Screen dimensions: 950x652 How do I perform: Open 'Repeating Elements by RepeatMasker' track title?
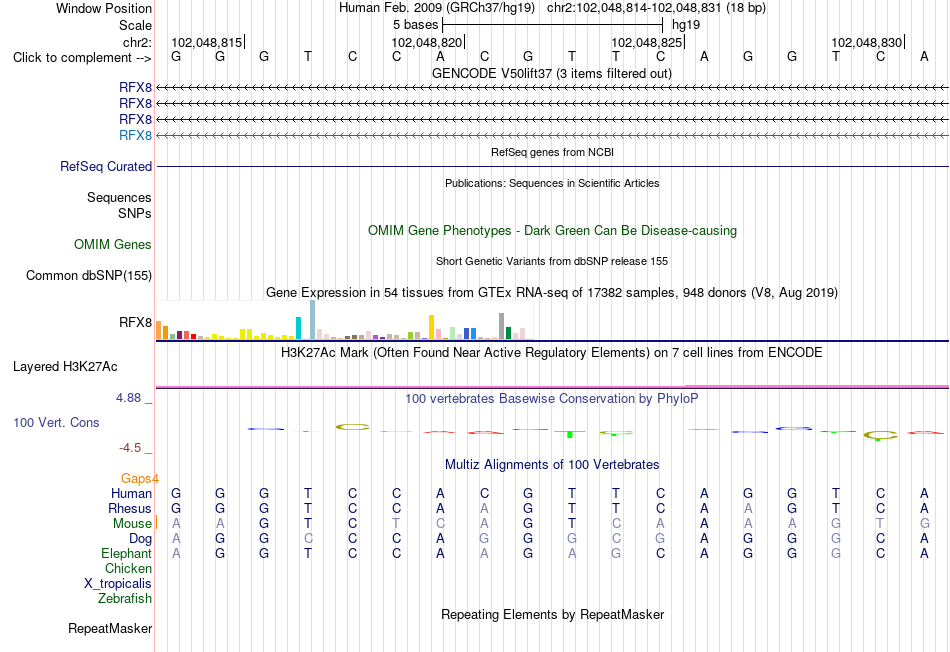(552, 614)
